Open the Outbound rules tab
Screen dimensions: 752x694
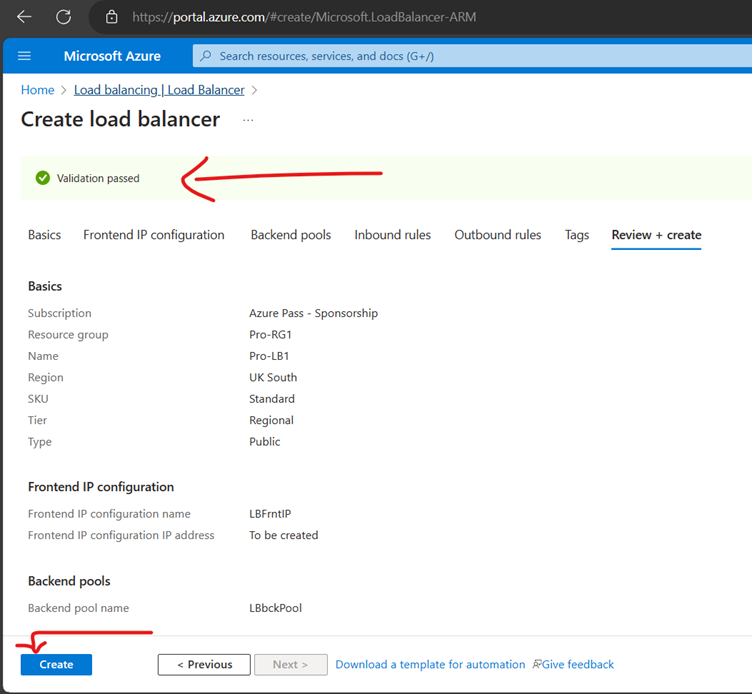pyautogui.click(x=497, y=235)
